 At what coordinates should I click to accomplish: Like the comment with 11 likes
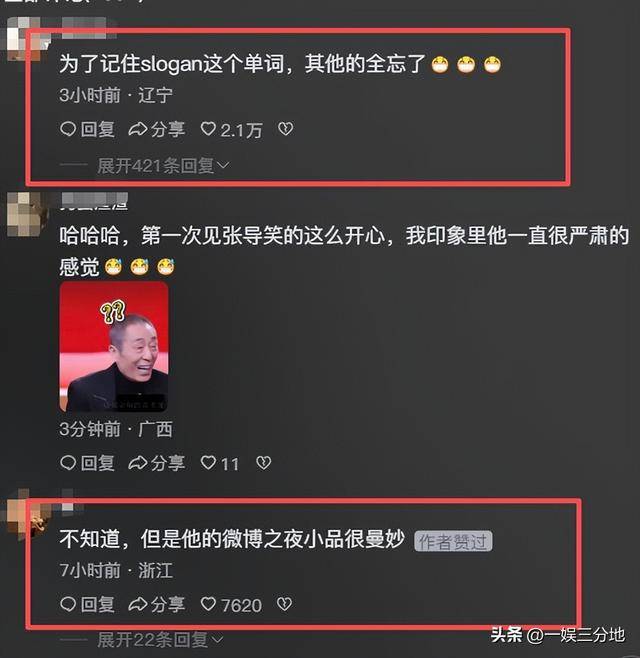pos(219,463)
